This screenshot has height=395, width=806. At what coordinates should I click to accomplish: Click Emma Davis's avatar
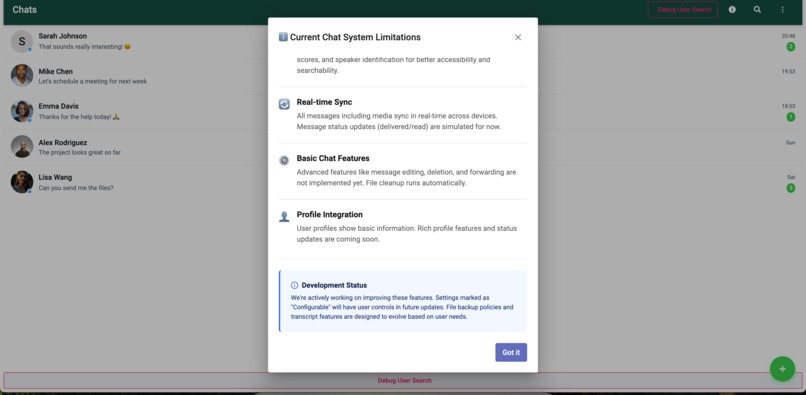pyautogui.click(x=22, y=111)
